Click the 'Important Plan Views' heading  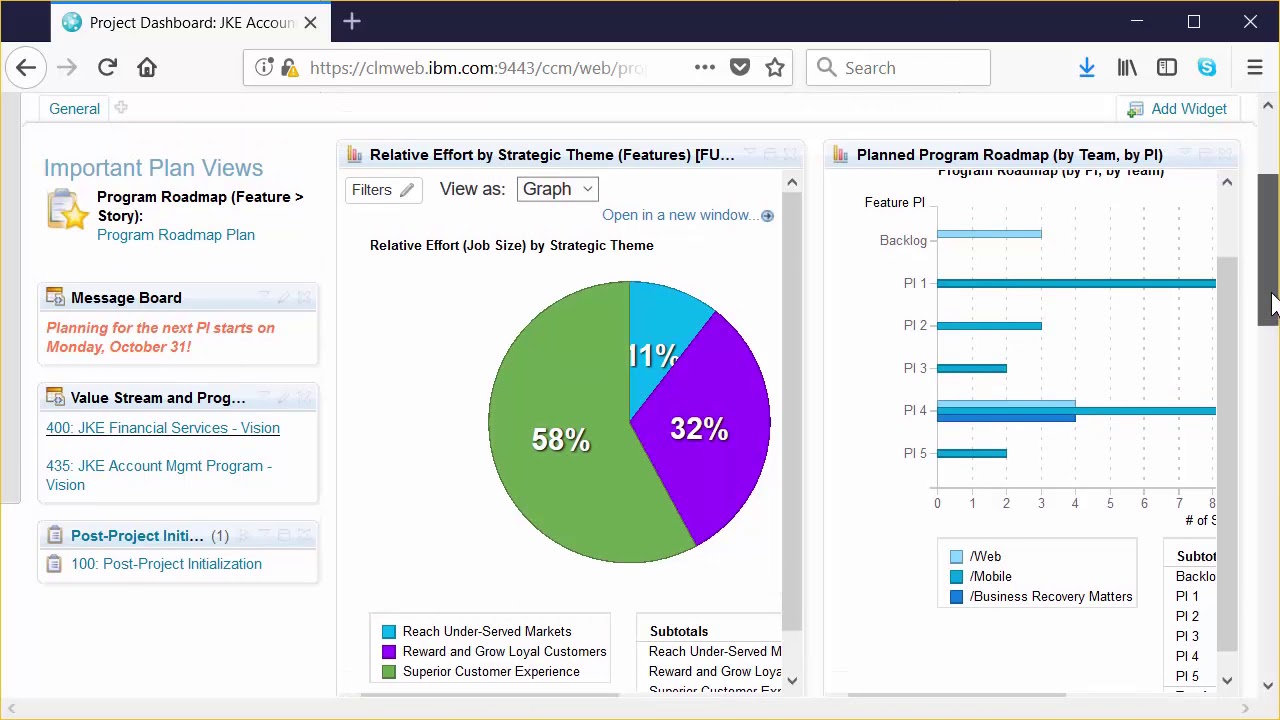tap(153, 168)
